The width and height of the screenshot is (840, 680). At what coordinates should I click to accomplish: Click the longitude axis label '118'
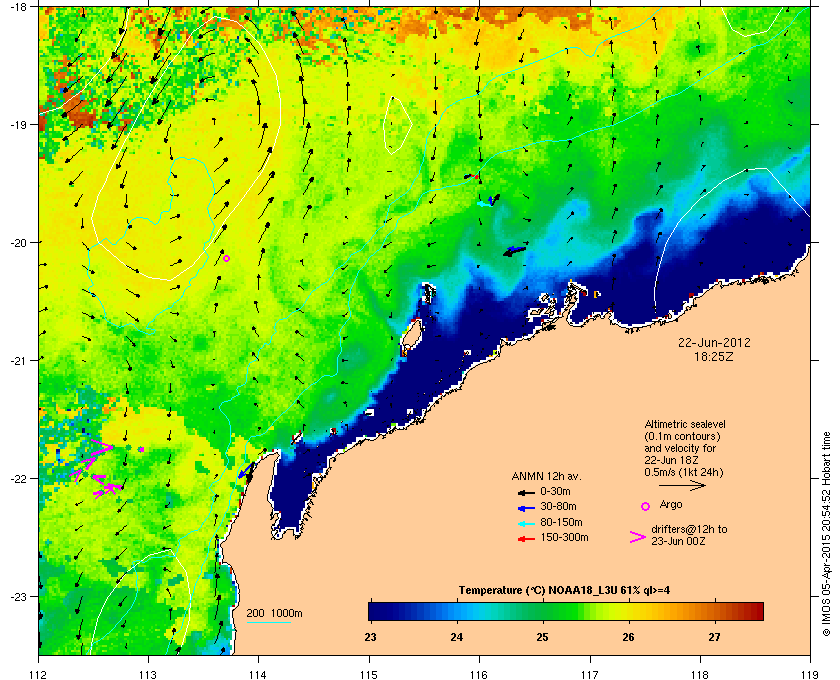pos(700,674)
